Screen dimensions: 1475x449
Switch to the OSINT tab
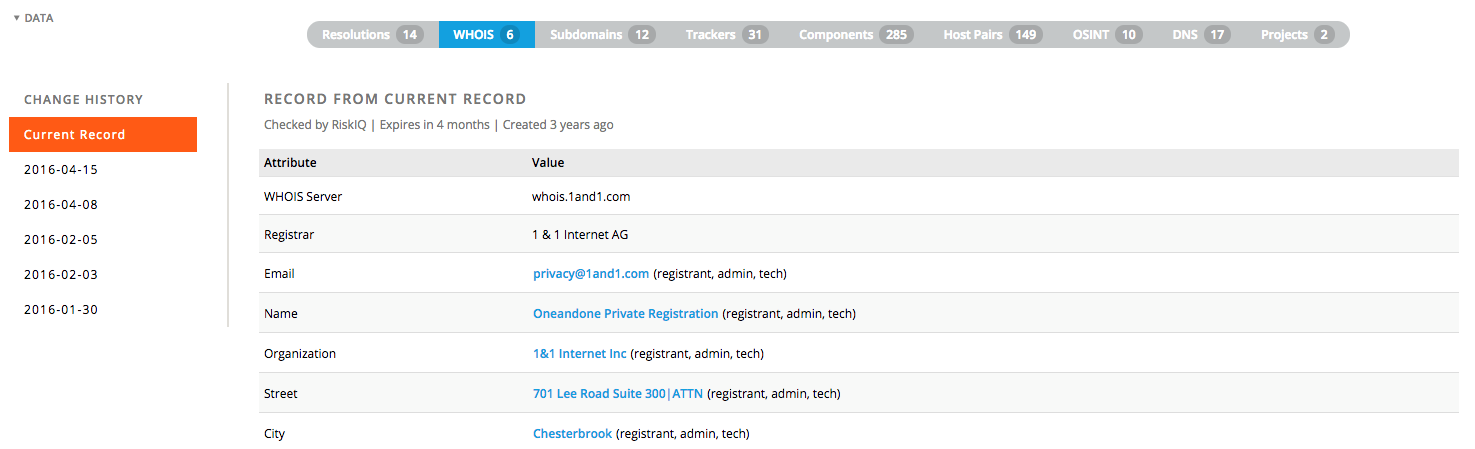(1107, 35)
